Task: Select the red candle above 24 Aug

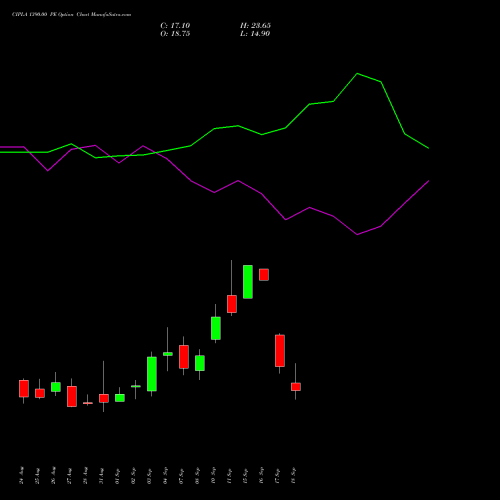Action: point(24,389)
